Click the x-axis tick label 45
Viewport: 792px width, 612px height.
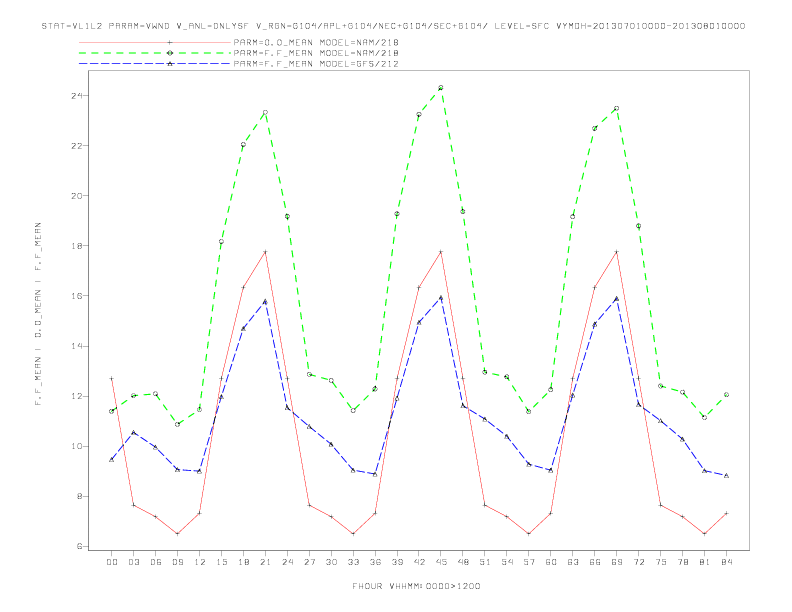coord(441,562)
